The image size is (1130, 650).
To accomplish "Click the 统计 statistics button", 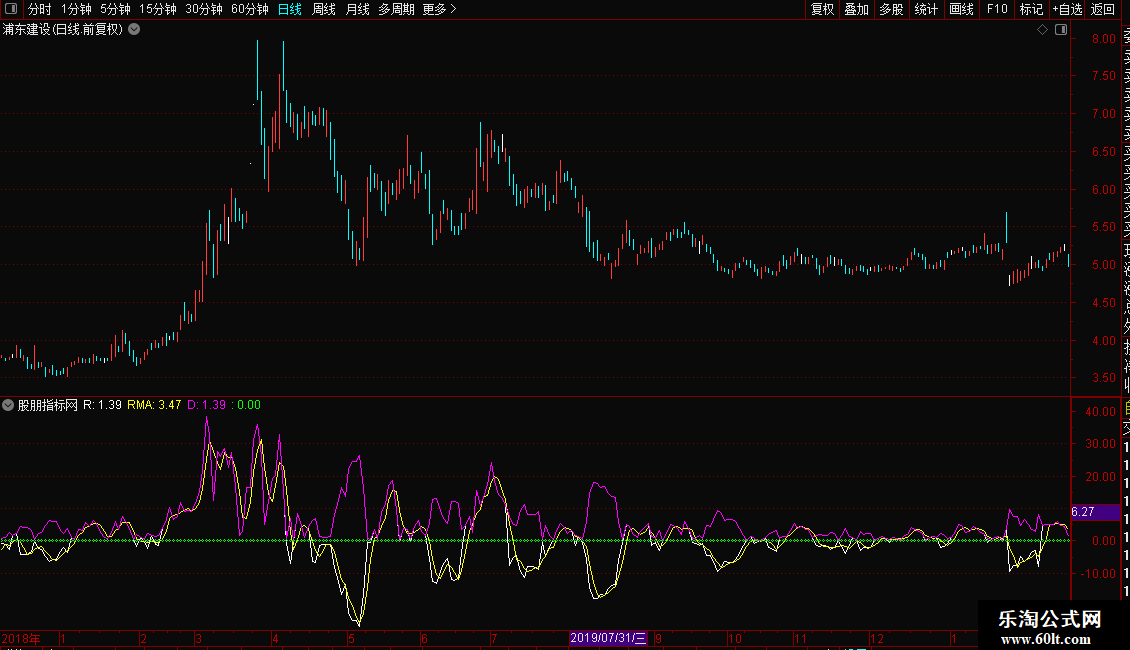I will point(926,9).
